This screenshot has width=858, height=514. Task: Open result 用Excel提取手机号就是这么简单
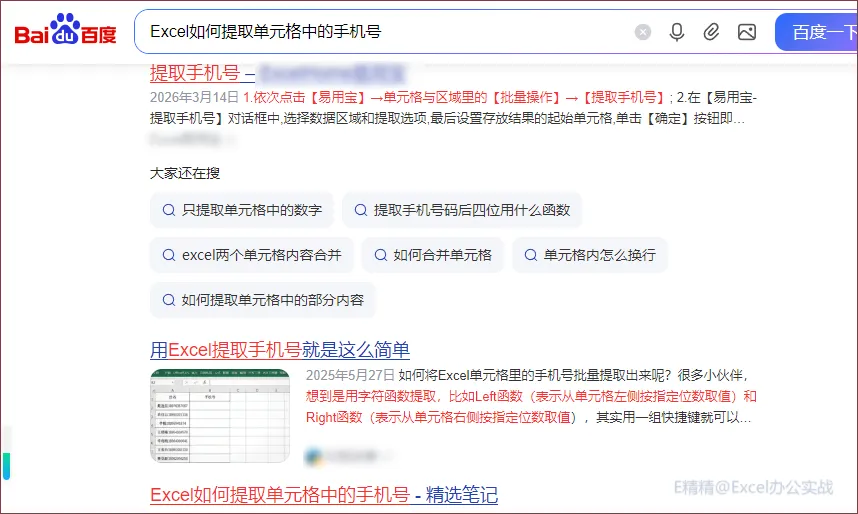click(280, 350)
